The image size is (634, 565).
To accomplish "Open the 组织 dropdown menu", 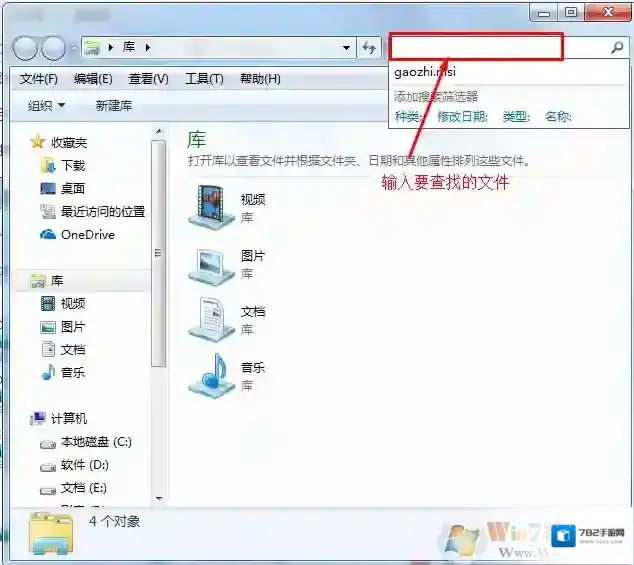I will pyautogui.click(x=46, y=106).
